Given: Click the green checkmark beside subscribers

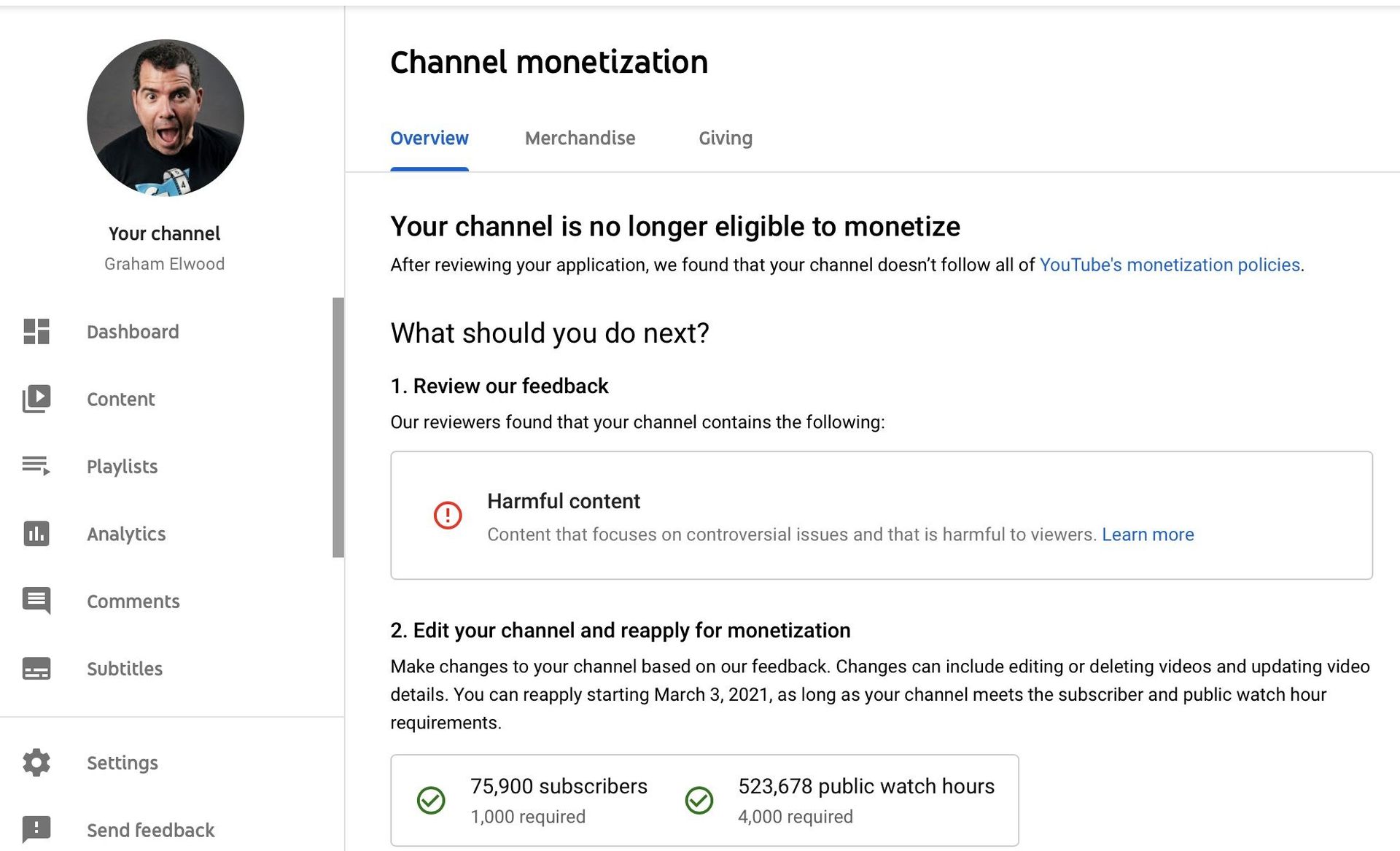Looking at the screenshot, I should (x=431, y=801).
